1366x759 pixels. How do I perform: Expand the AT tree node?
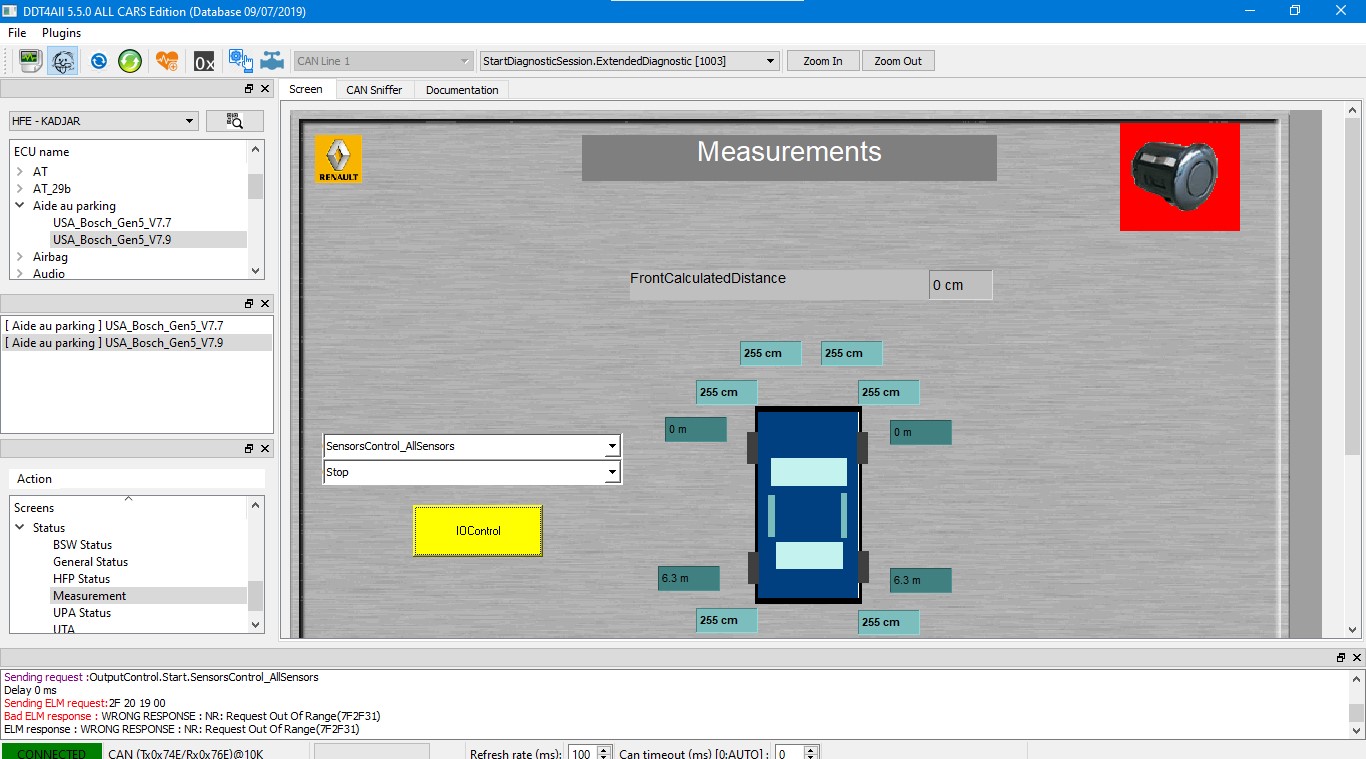coord(20,172)
